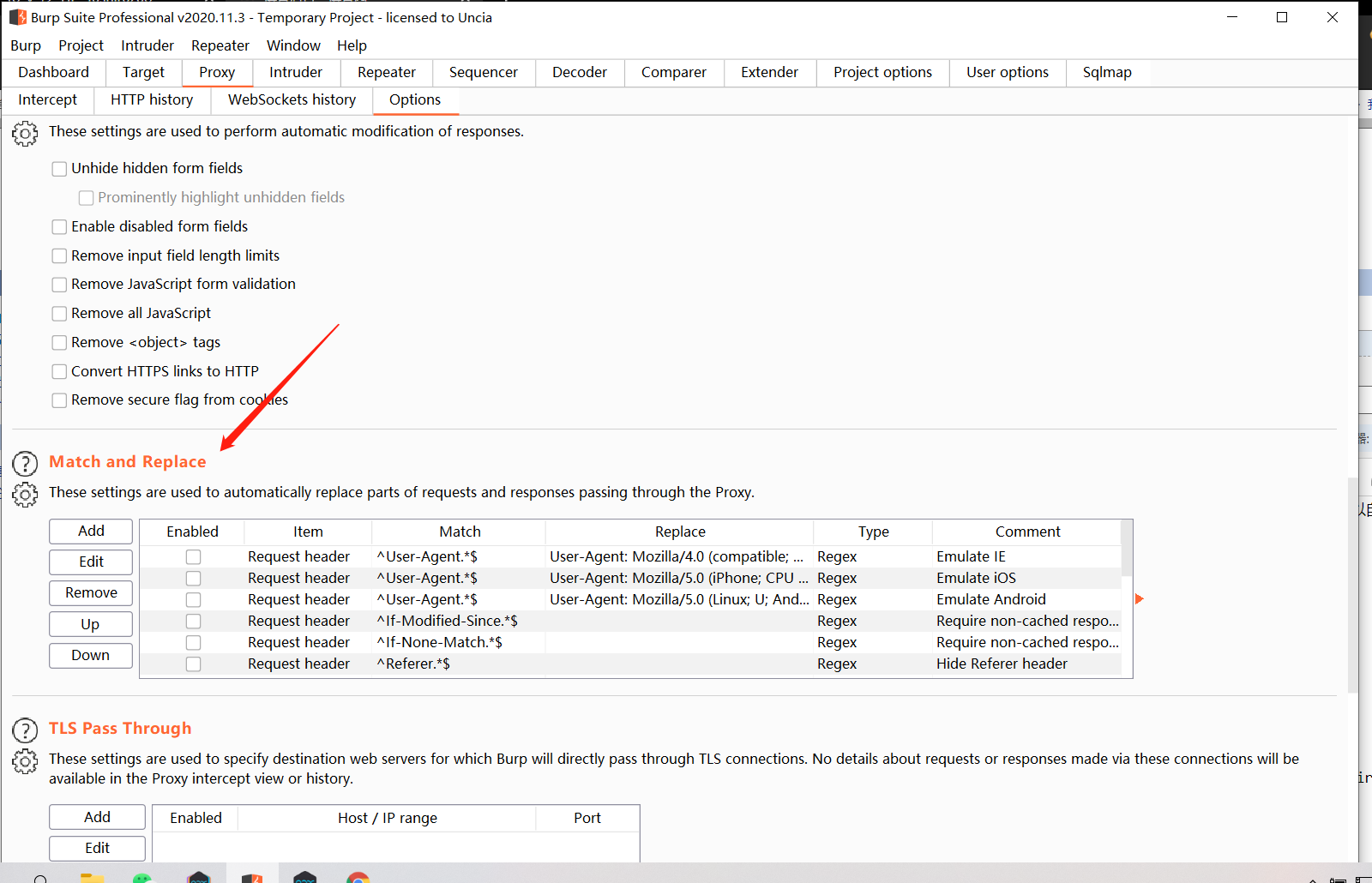Open the Help menu
Image resolution: width=1372 pixels, height=883 pixels.
click(x=352, y=45)
